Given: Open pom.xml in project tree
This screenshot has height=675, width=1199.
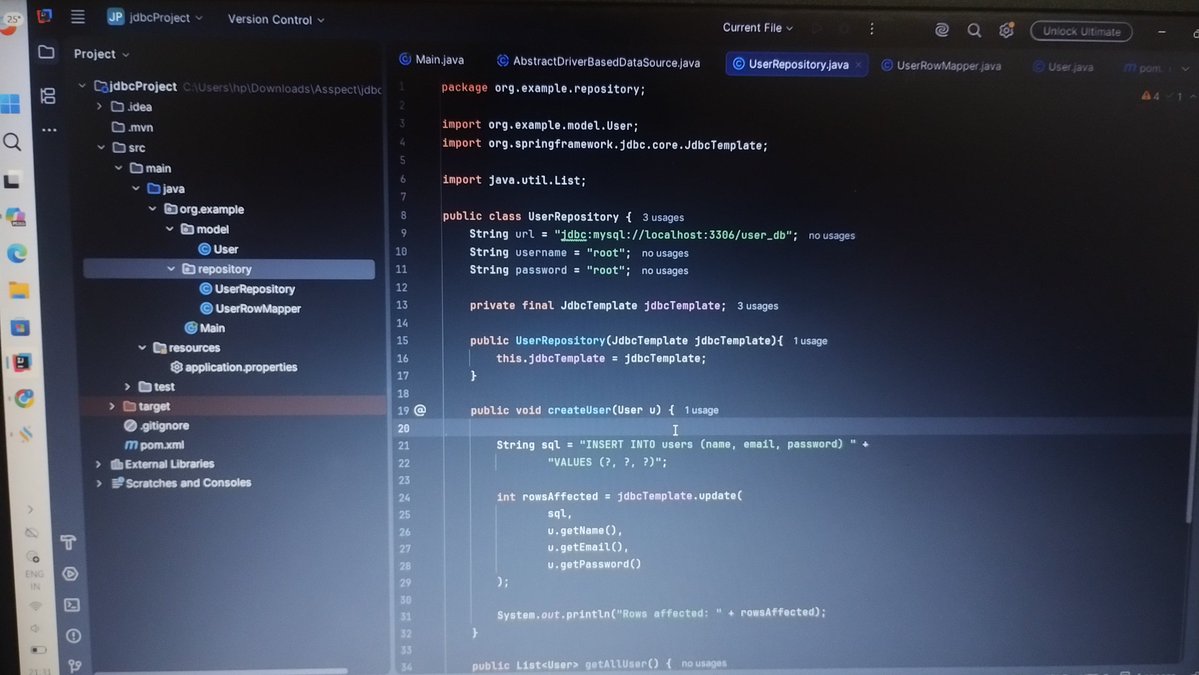Looking at the screenshot, I should coord(154,445).
